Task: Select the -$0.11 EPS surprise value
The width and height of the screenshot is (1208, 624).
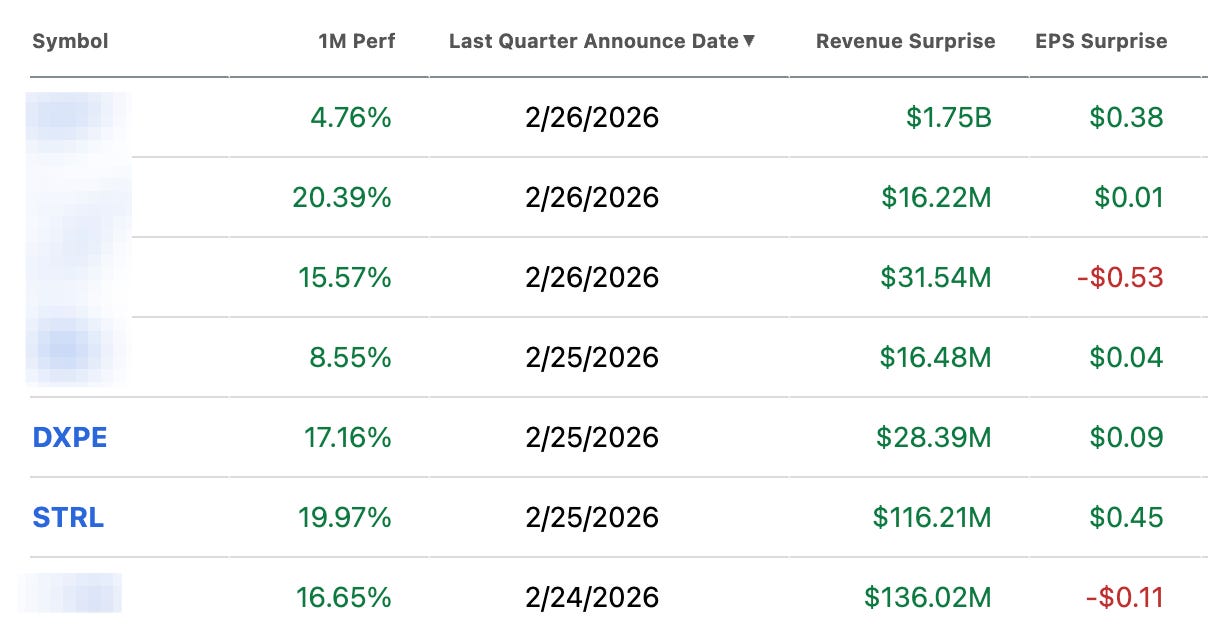Action: click(1122, 597)
